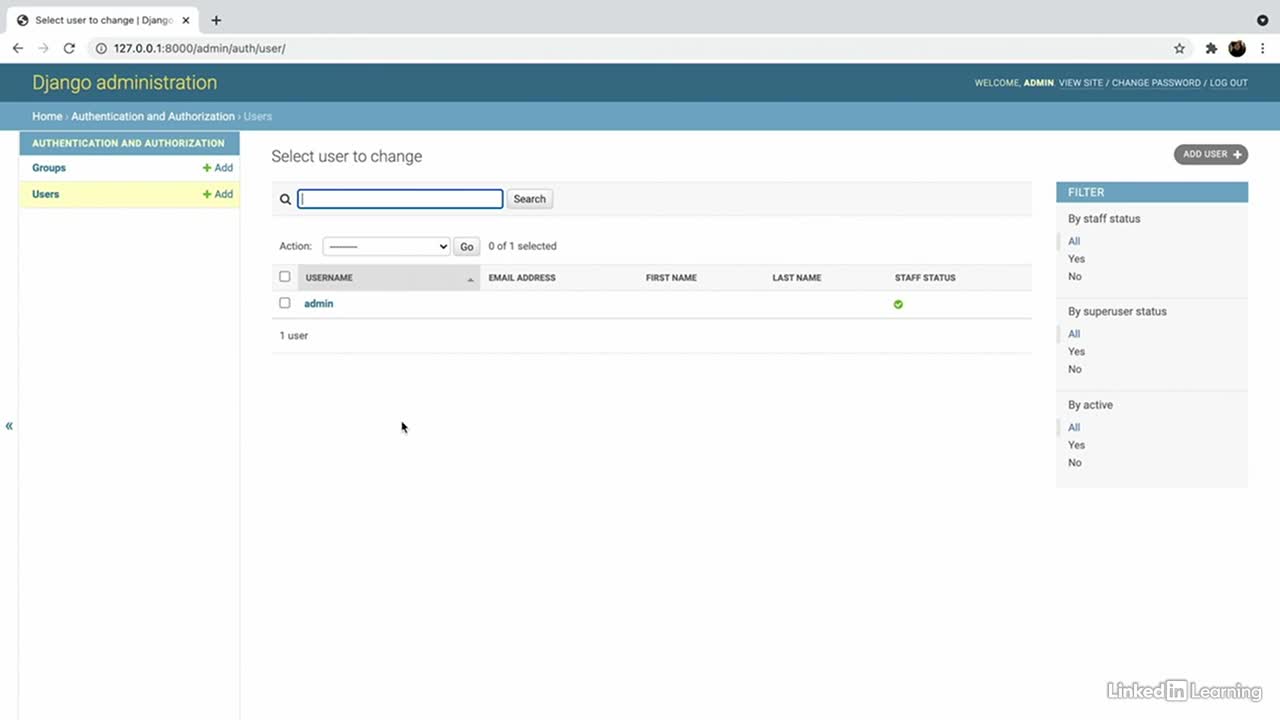Select the 'Select user to change' browser tab
The height and width of the screenshot is (720, 1280).
104,20
